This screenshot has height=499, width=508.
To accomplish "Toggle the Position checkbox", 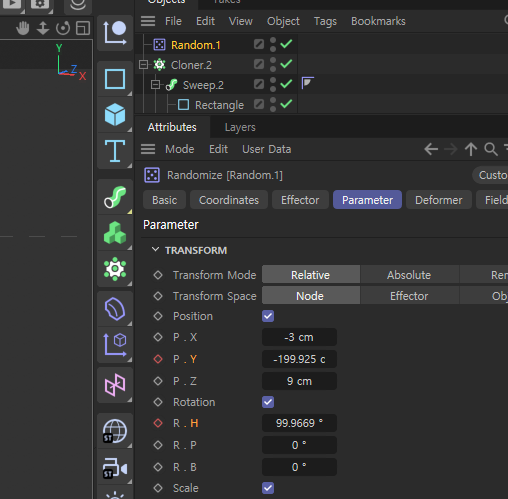I will (268, 316).
